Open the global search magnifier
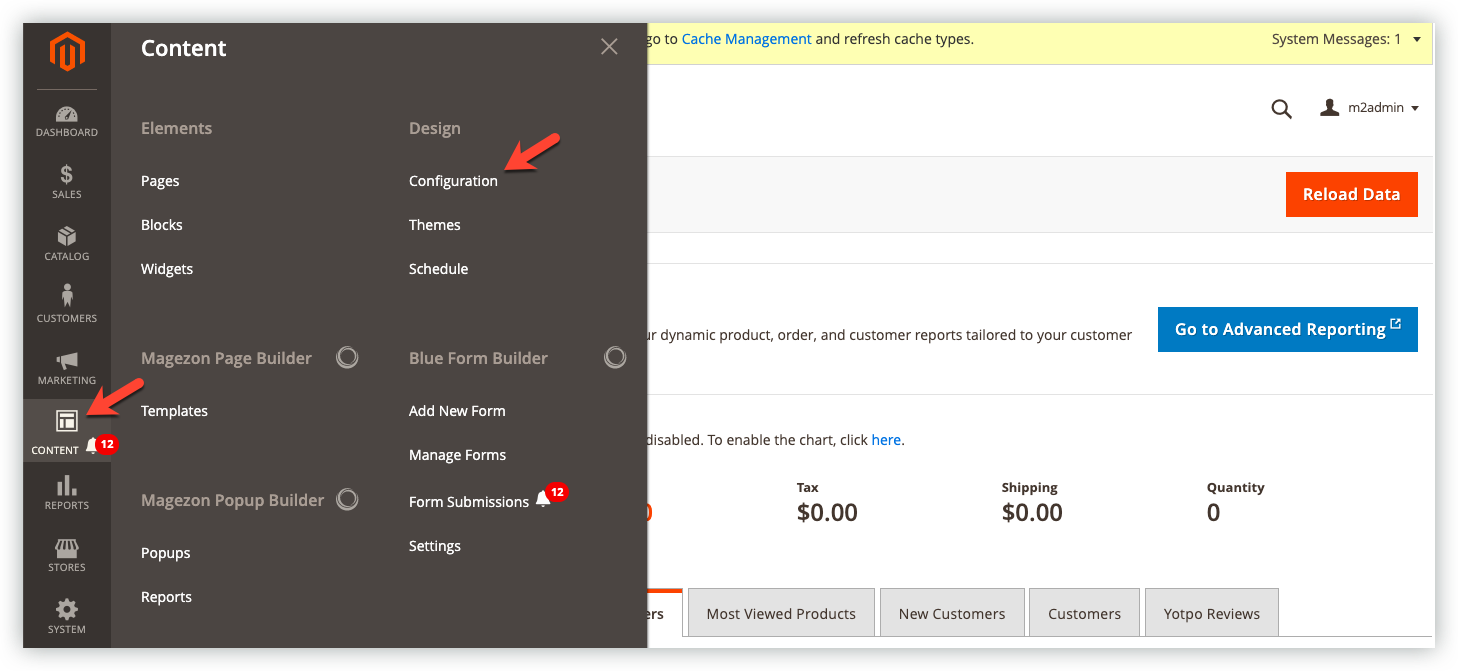This screenshot has width=1458, height=671. (1281, 108)
